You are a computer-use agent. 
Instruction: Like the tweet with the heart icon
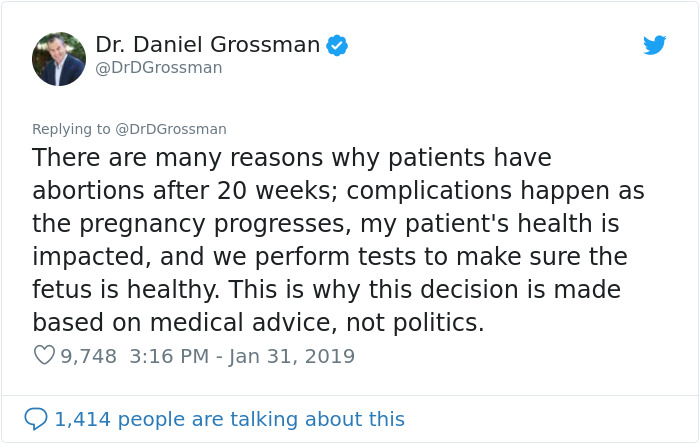pyautogui.click(x=44, y=356)
